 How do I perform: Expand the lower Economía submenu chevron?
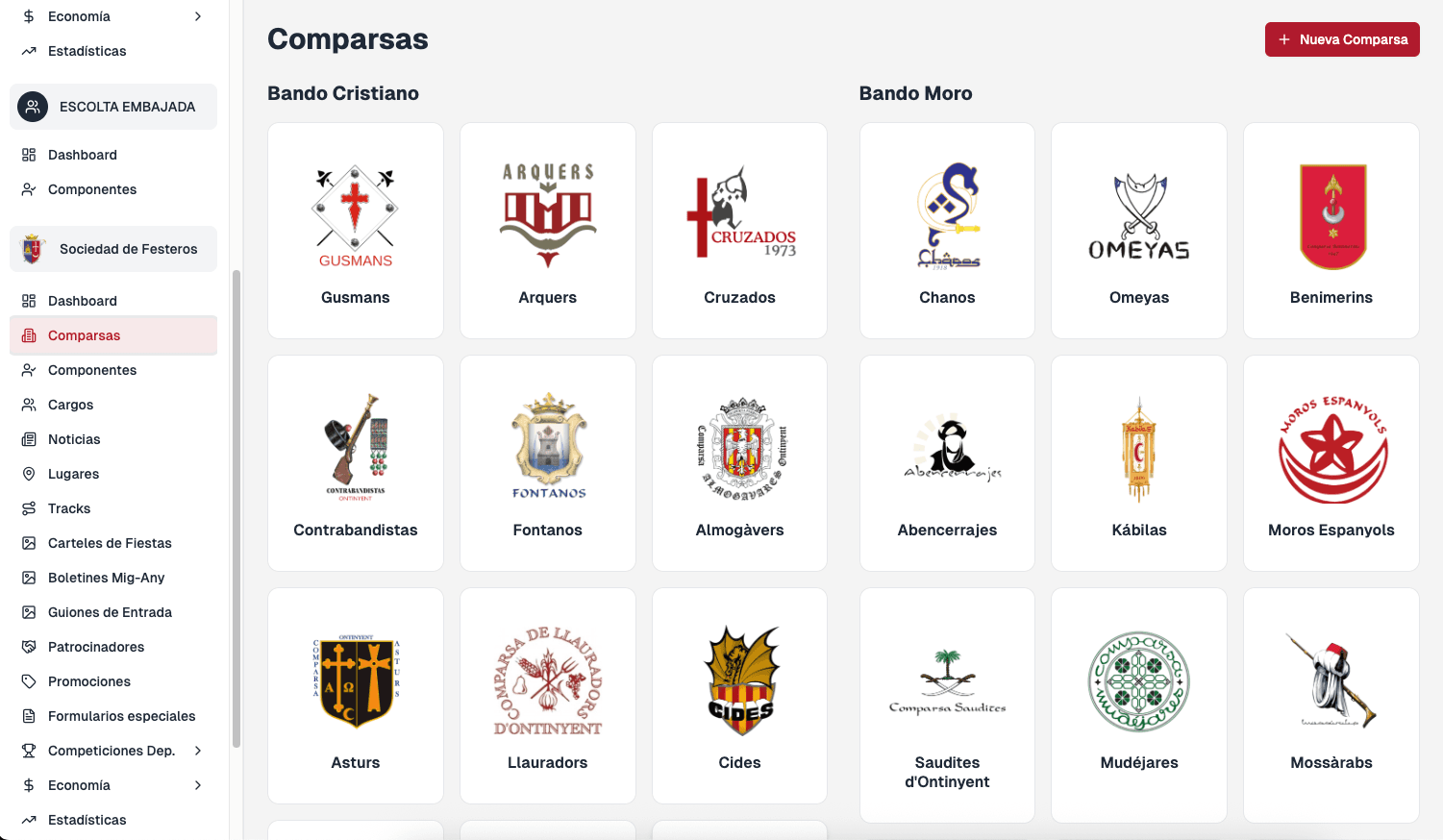(x=198, y=785)
